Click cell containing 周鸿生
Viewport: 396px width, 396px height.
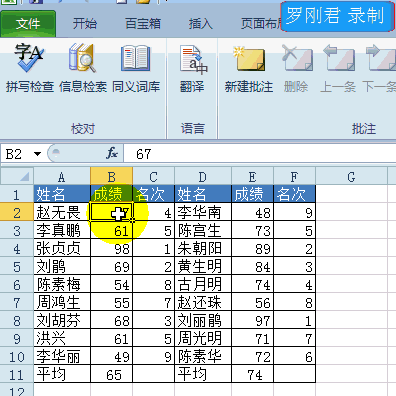(62, 302)
